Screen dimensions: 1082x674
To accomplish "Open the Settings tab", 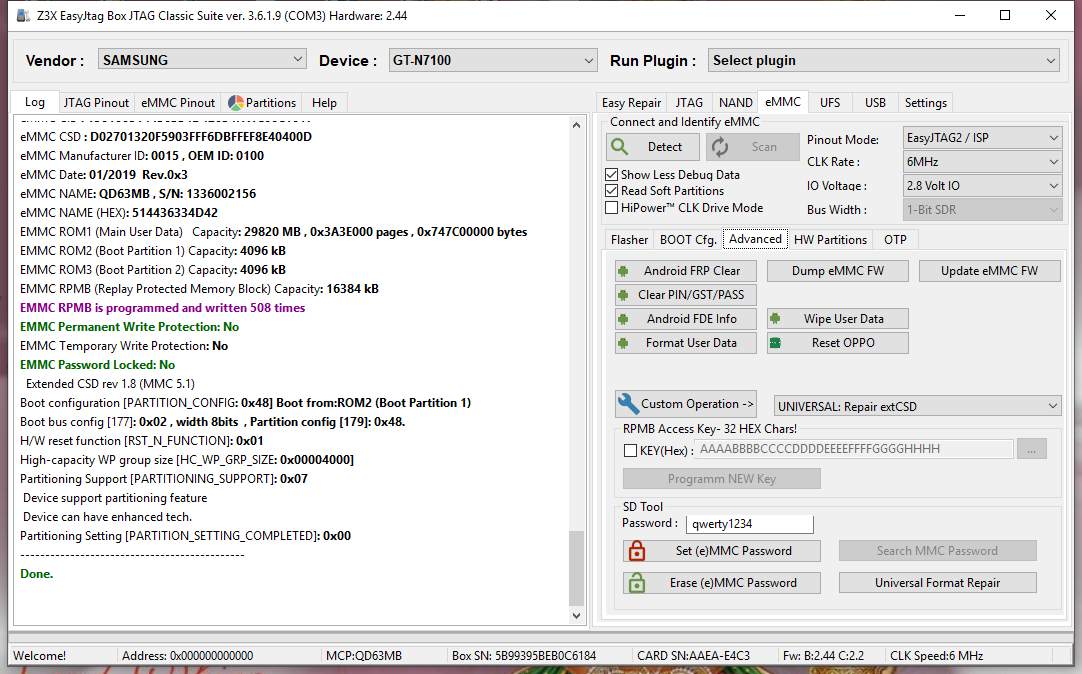I will pos(925,103).
